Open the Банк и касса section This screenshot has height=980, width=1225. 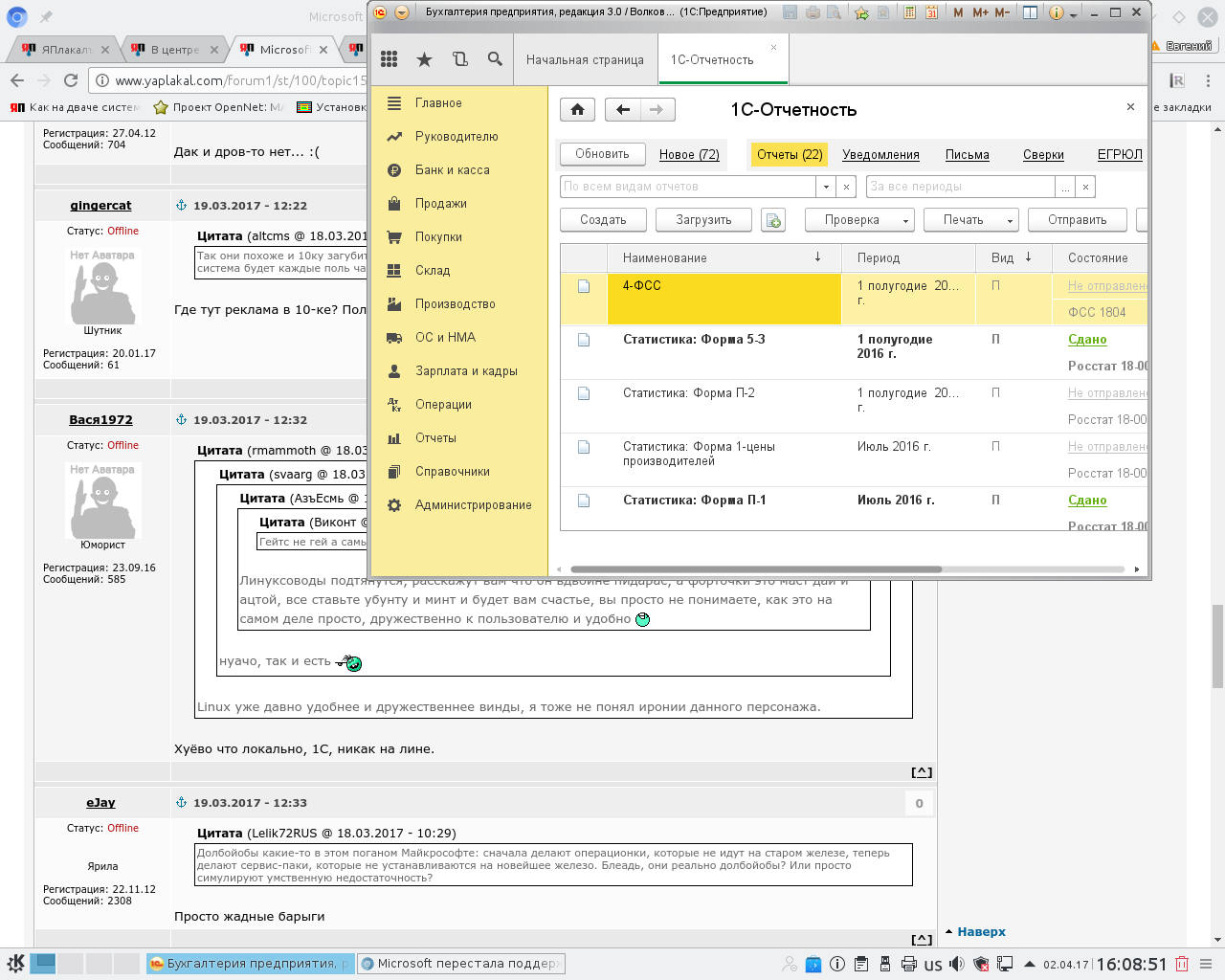click(x=453, y=170)
